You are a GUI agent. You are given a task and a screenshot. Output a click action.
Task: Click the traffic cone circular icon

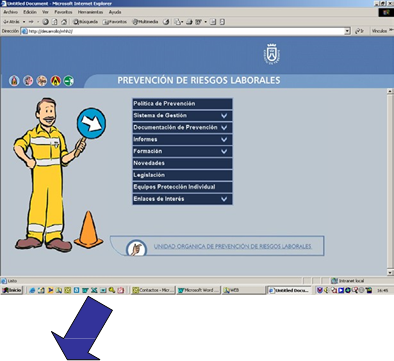pyautogui.click(x=14, y=81)
